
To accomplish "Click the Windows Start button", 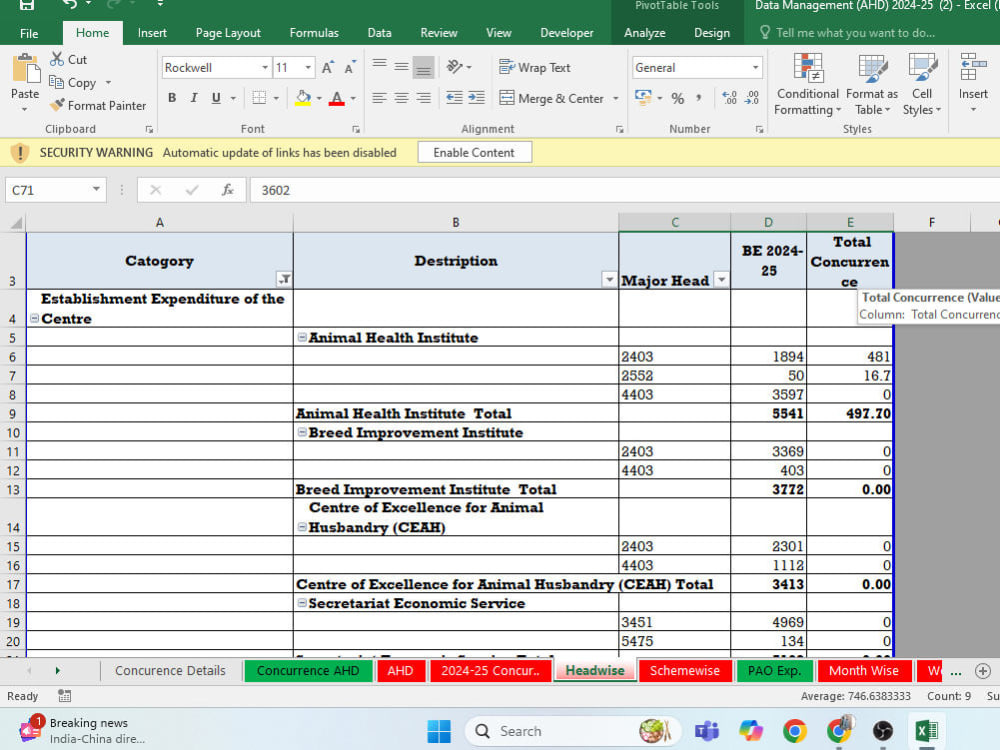I will [439, 731].
